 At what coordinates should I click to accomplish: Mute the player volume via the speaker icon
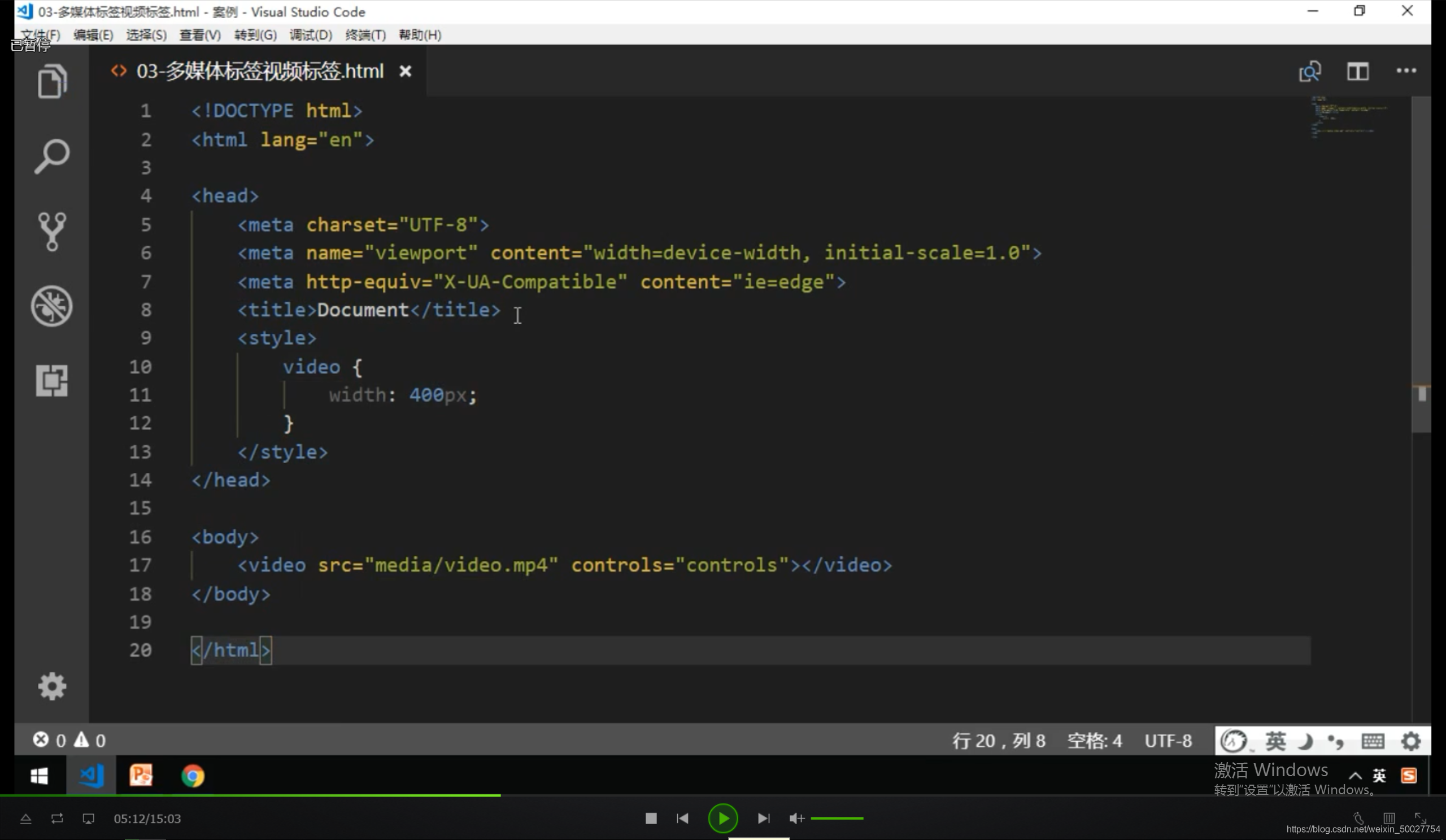coord(796,818)
